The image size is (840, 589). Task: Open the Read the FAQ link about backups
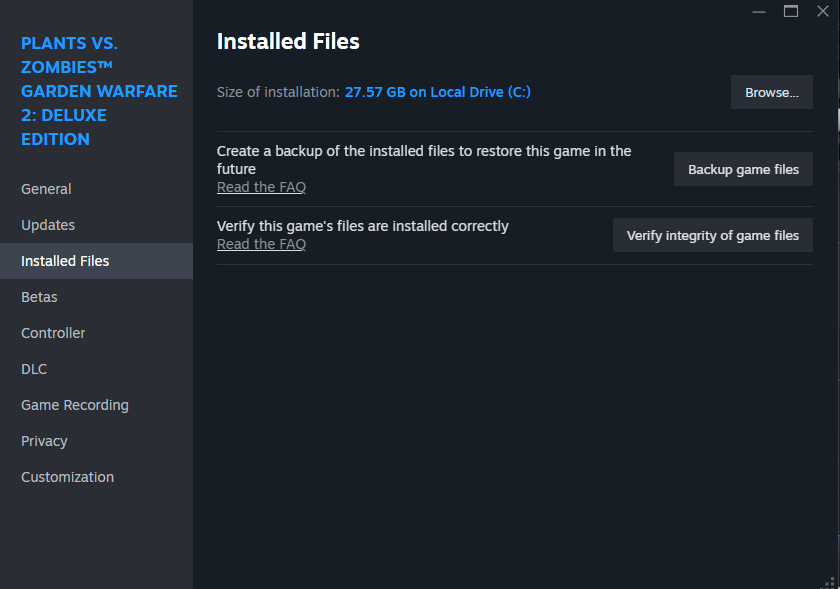pyautogui.click(x=261, y=187)
